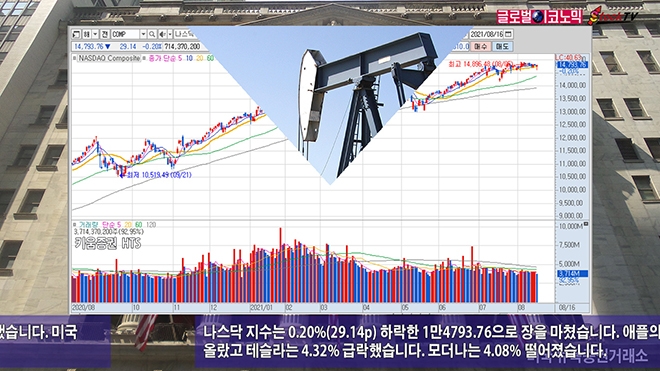Click the speaker sound icon
Screen dimensions: 660x371
click(162, 34)
